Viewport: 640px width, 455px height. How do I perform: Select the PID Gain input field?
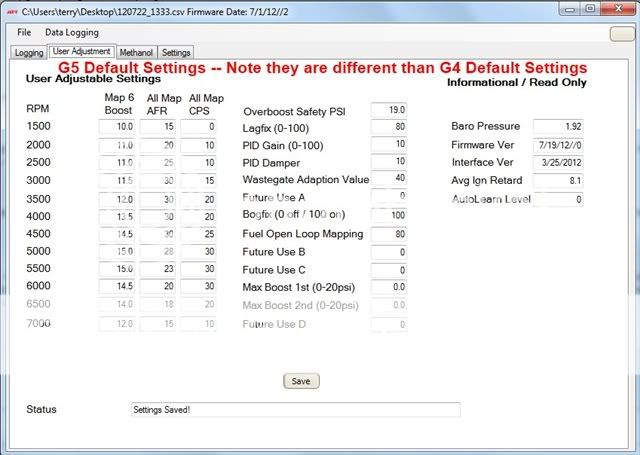click(389, 145)
